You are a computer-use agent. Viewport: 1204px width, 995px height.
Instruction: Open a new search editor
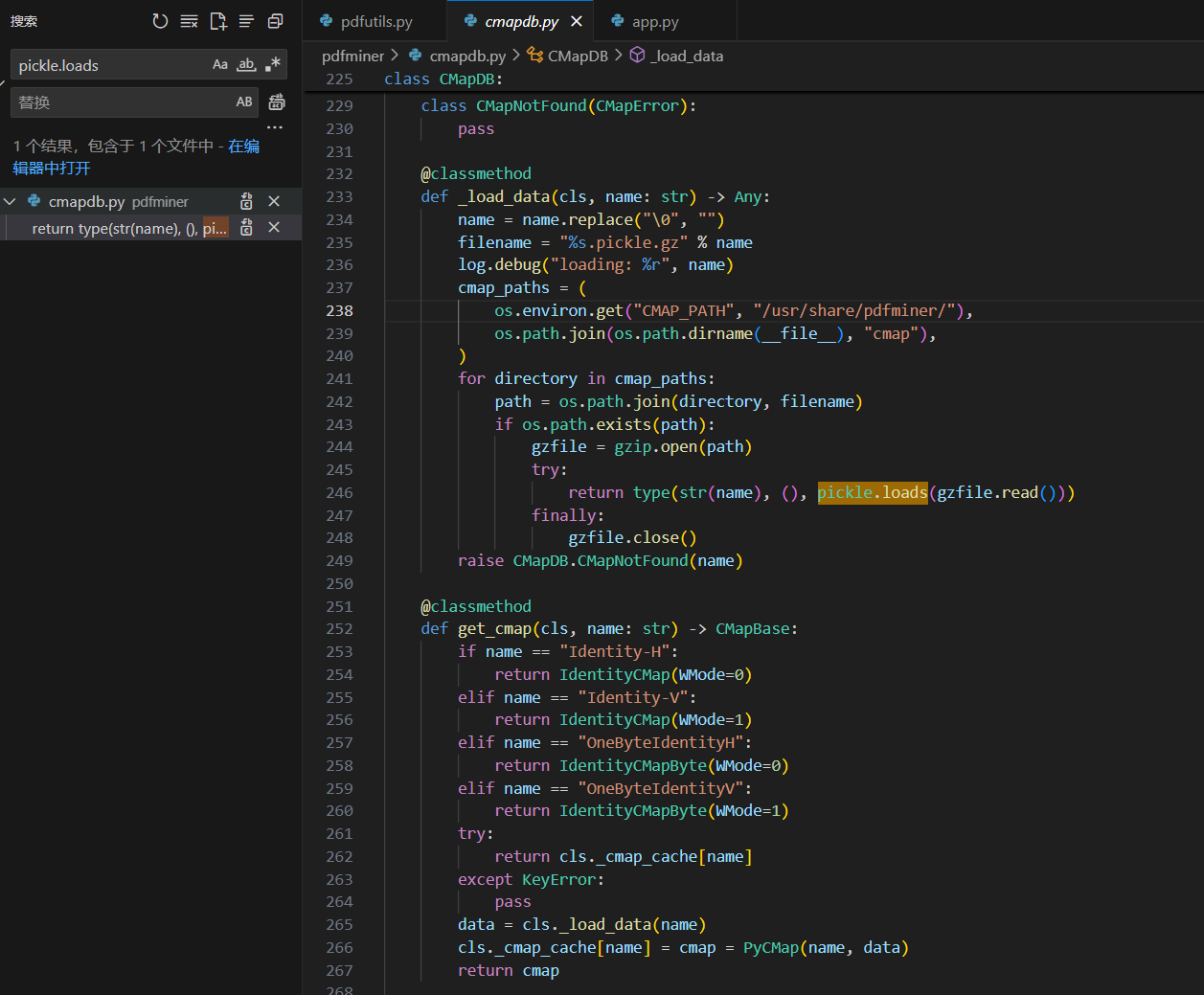[x=218, y=21]
